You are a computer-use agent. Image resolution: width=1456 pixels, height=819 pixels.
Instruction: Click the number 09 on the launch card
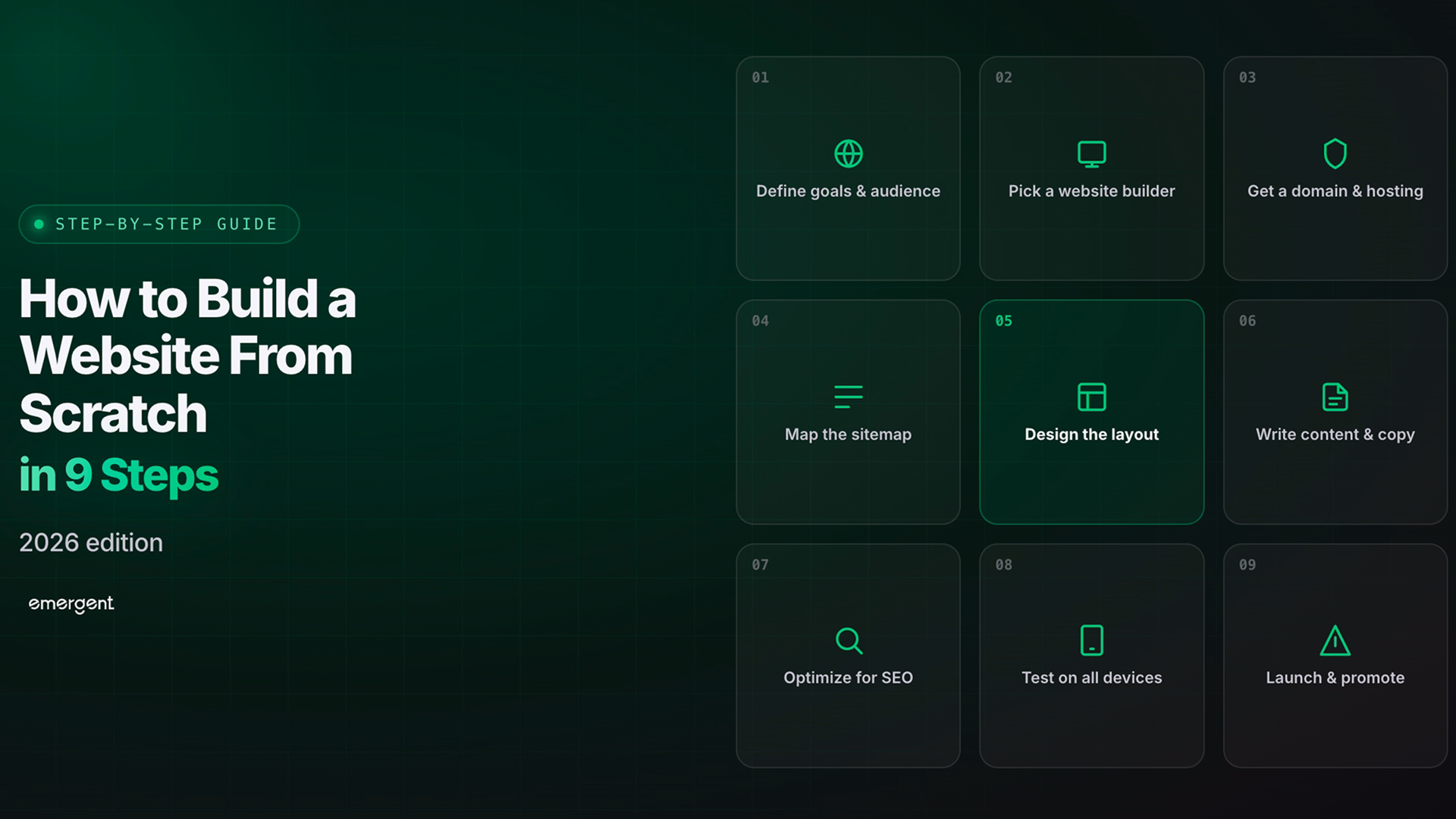coord(1247,565)
